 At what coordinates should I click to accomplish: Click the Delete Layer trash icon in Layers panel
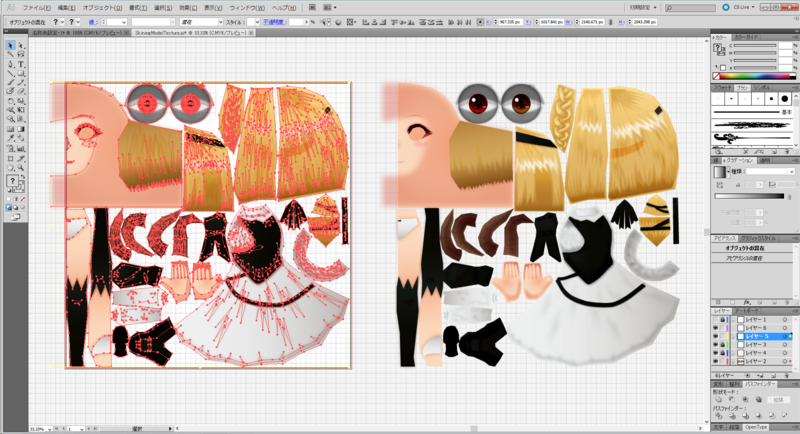point(786,375)
